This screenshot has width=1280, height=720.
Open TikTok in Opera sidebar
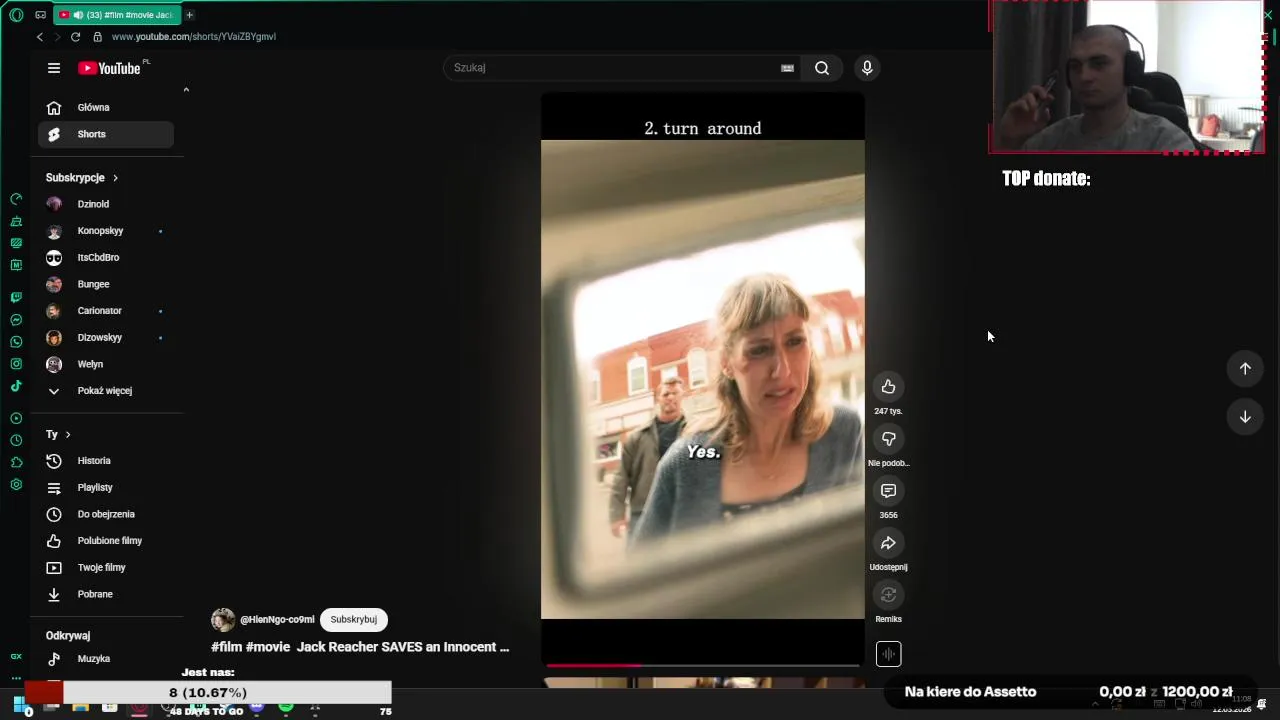16,386
